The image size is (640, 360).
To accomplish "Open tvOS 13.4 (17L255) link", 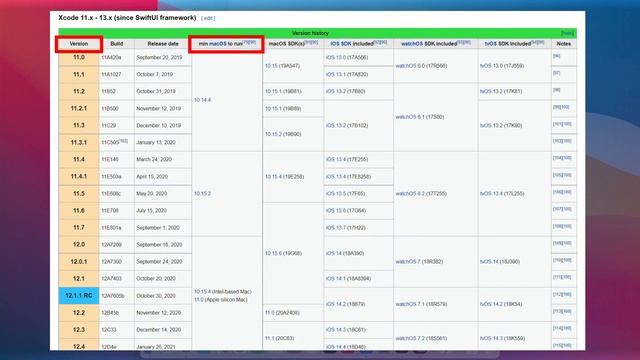I will tap(502, 193).
